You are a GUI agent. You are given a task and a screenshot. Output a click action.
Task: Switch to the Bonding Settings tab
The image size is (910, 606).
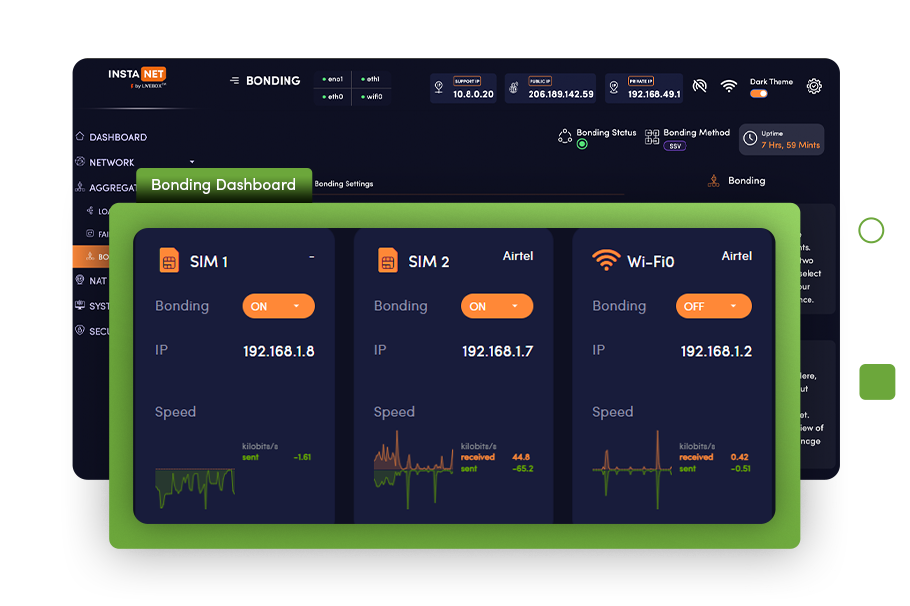coord(343,184)
